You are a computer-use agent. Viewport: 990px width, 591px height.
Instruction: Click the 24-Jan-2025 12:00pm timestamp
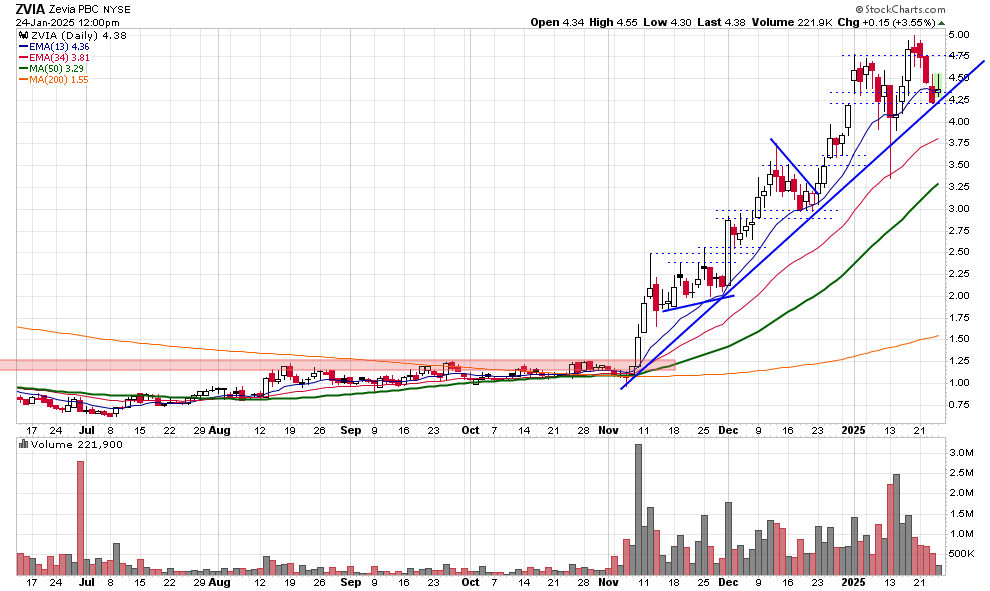tap(62, 22)
